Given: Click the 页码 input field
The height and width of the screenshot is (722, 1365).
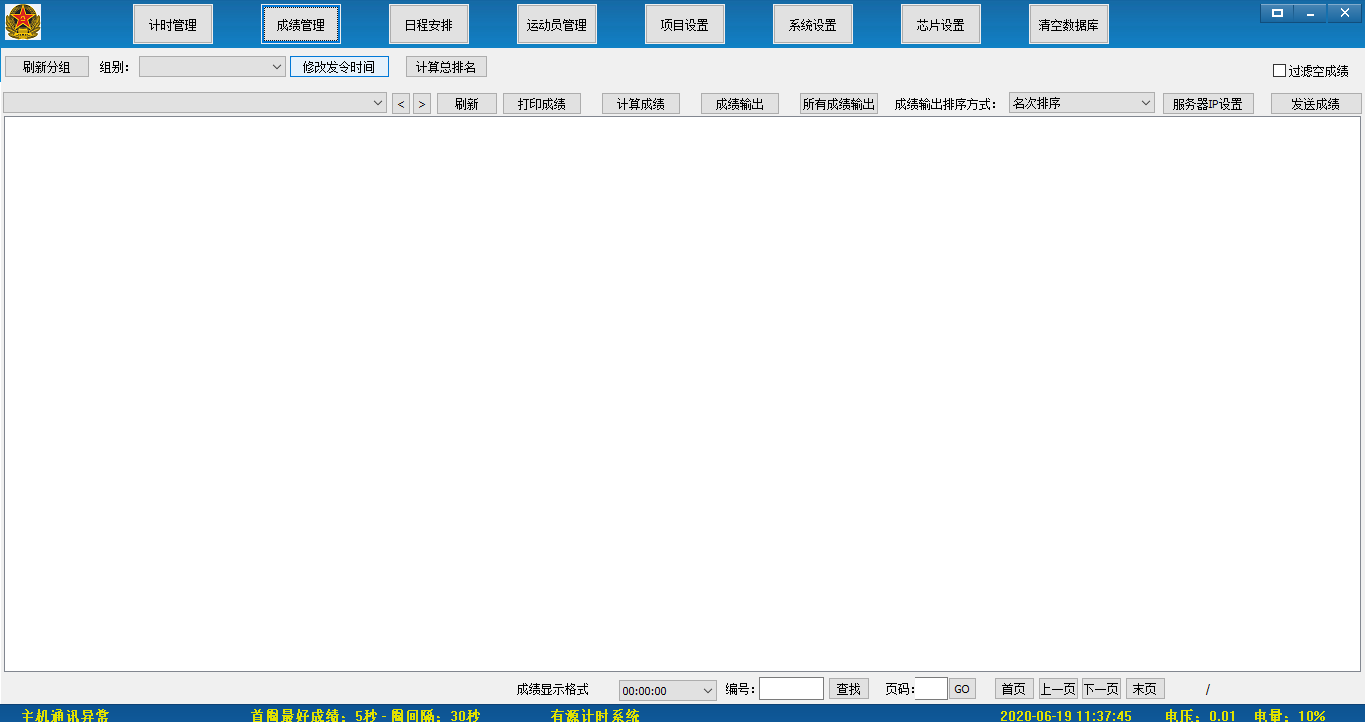Looking at the screenshot, I should pyautogui.click(x=931, y=689).
